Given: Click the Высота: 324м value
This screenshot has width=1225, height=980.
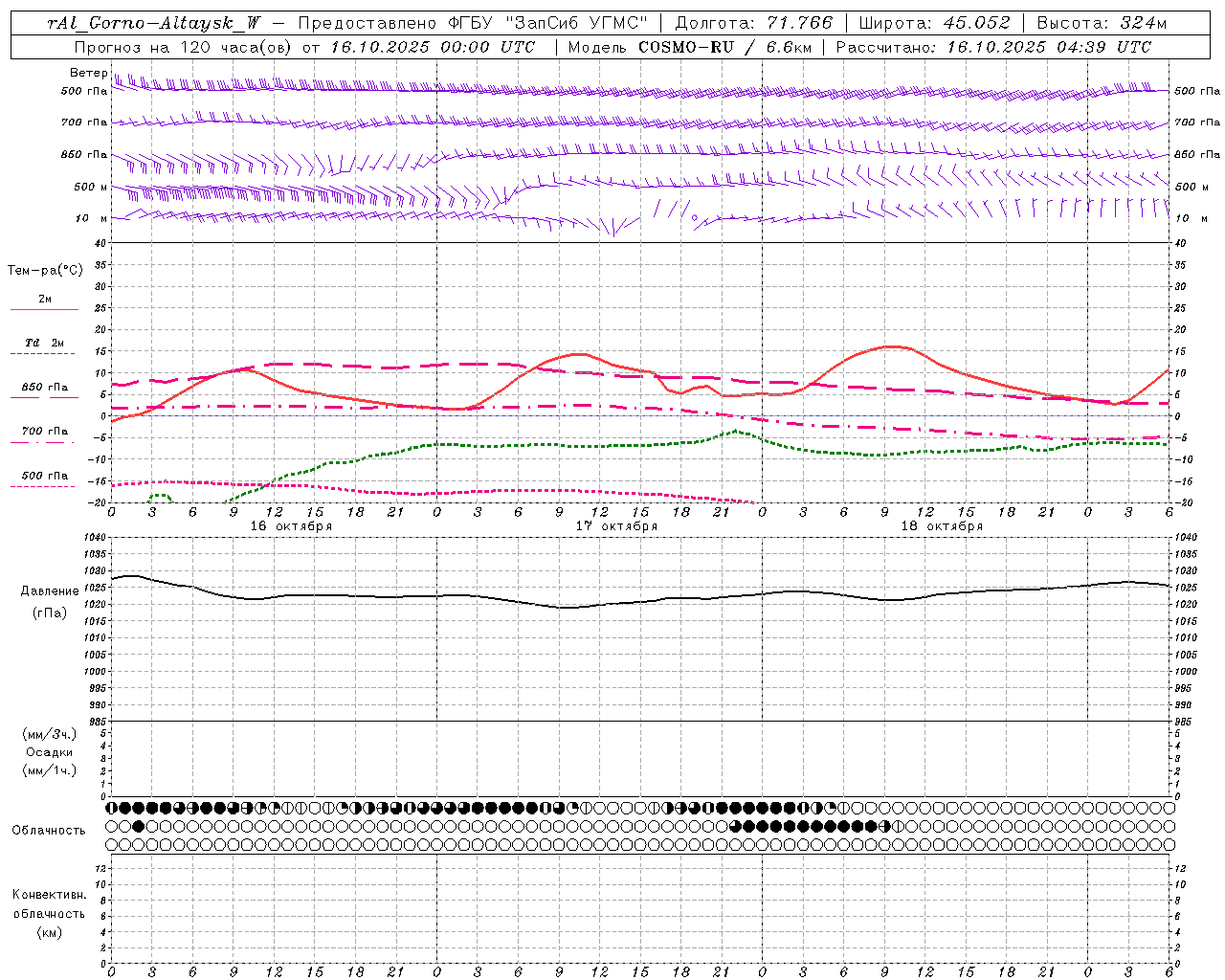Looking at the screenshot, I should [1102, 23].
